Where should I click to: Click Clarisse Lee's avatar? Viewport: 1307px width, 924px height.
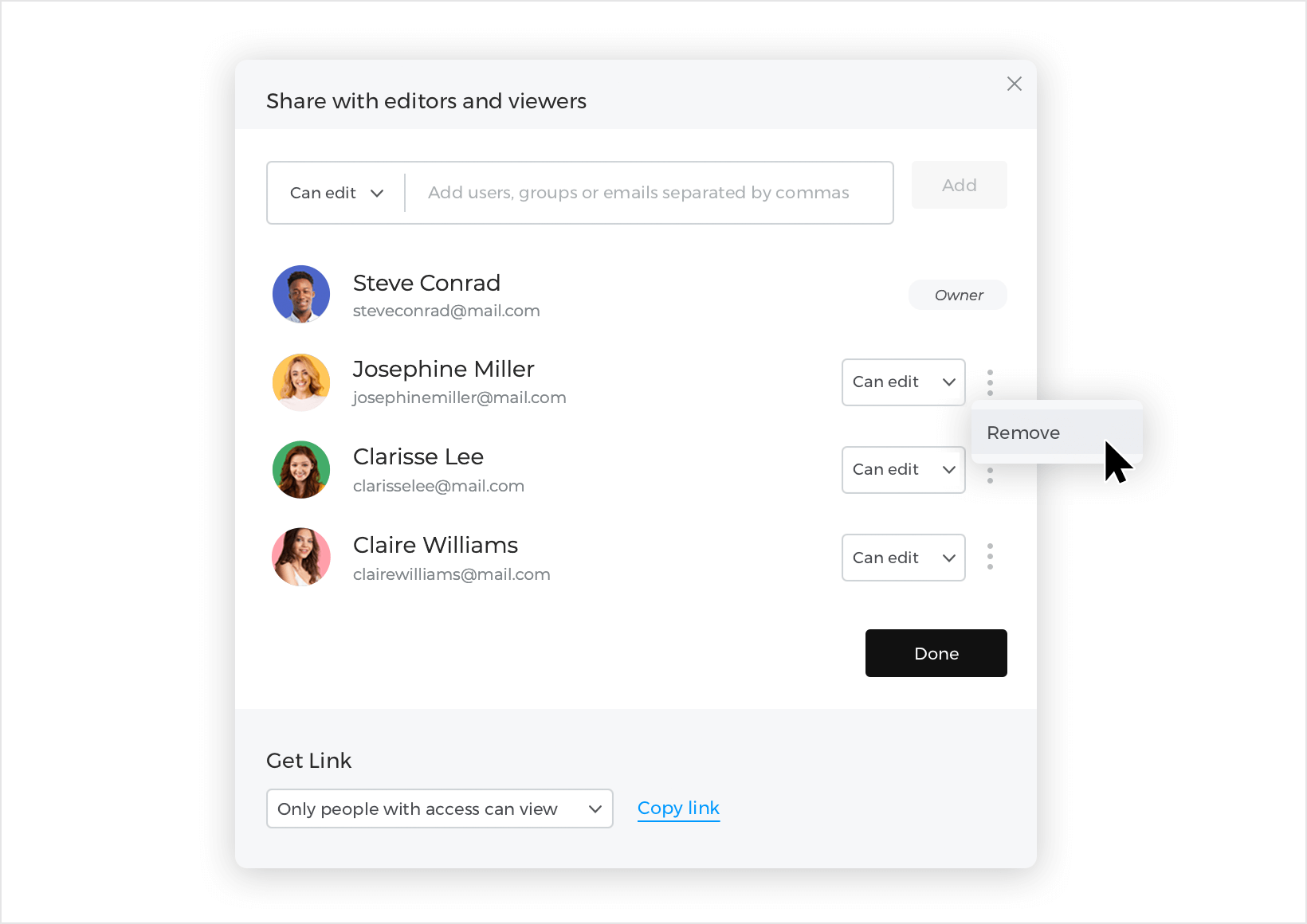pos(301,470)
